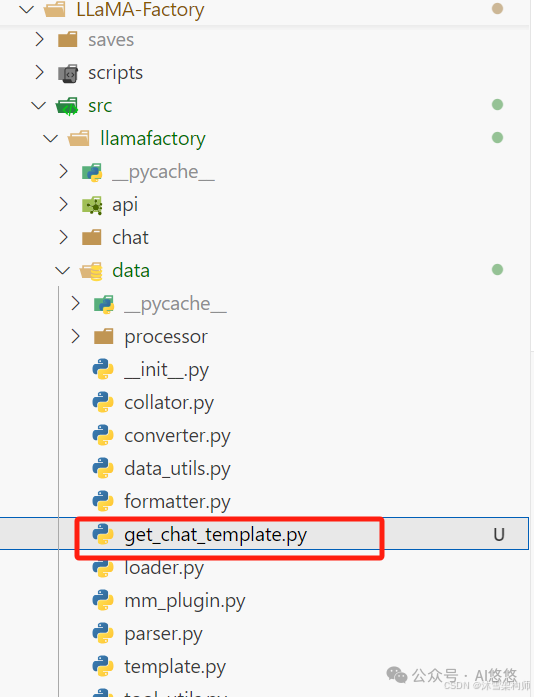Click the Python icon beside template.py
Viewport: 534px width, 697px height.
(x=103, y=666)
